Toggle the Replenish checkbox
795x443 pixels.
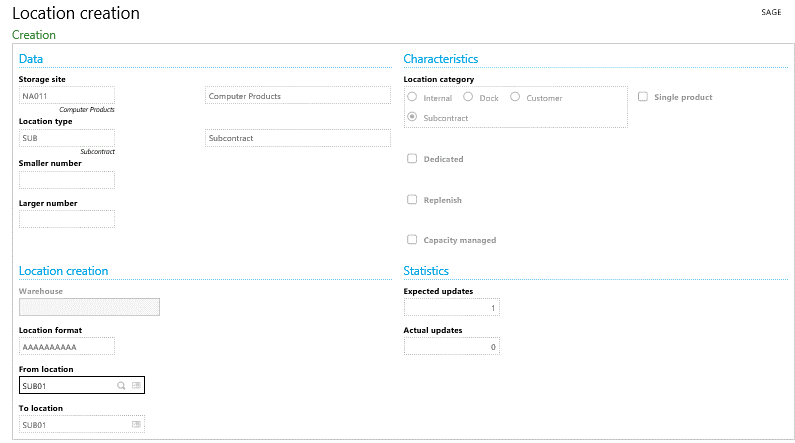(x=412, y=200)
